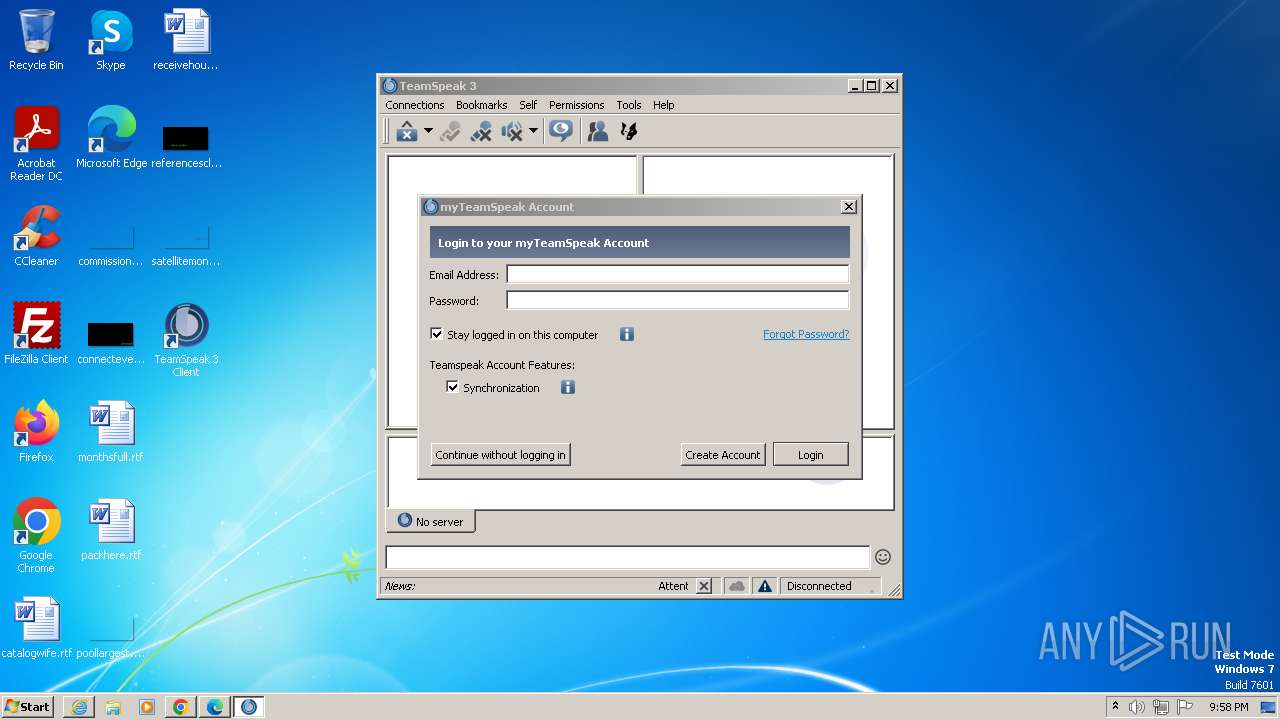The width and height of the screenshot is (1280, 720).
Task: Click the TeamSpeak taskbar button
Action: 249,707
